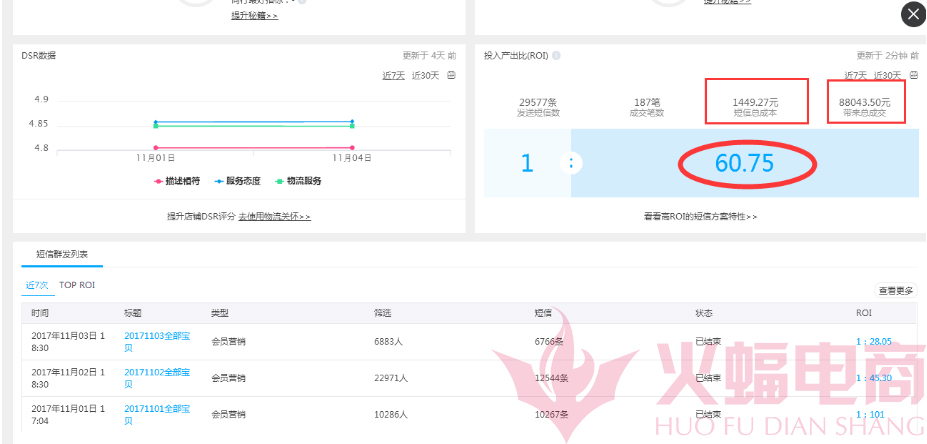Switch to the TOP ROI tab
The height and width of the screenshot is (444, 927).
pos(77,285)
